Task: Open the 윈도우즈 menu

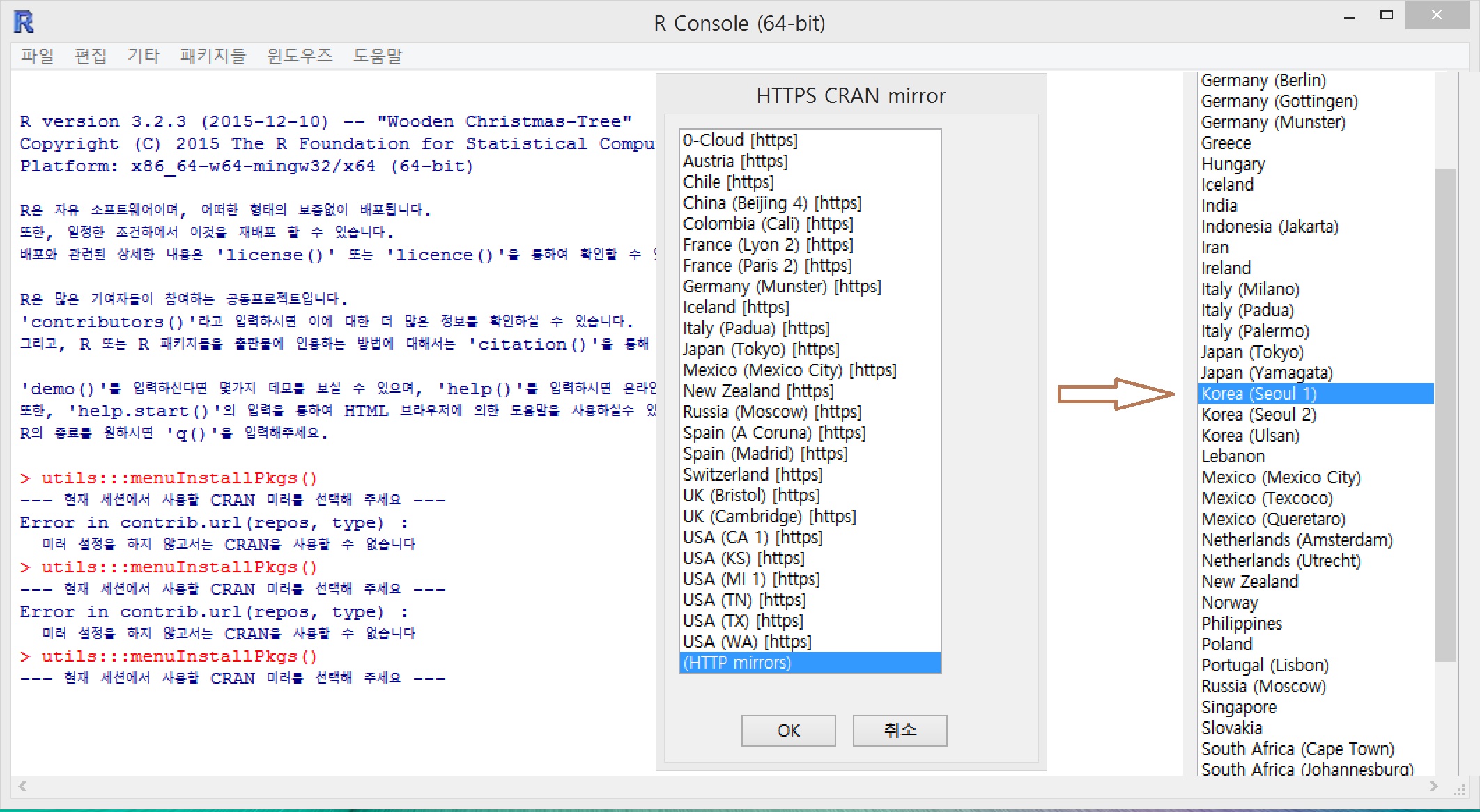Action: [300, 56]
